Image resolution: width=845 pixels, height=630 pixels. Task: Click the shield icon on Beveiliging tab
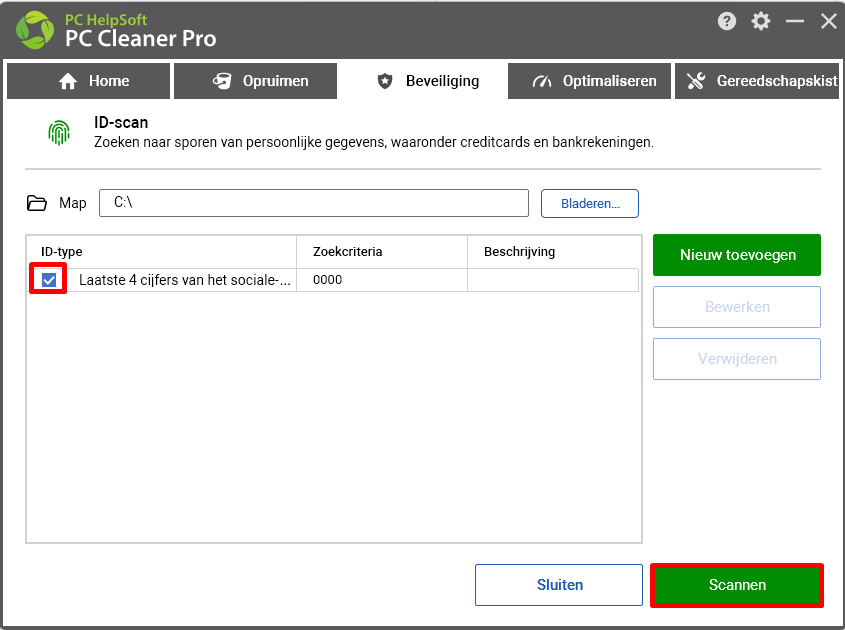coord(385,81)
